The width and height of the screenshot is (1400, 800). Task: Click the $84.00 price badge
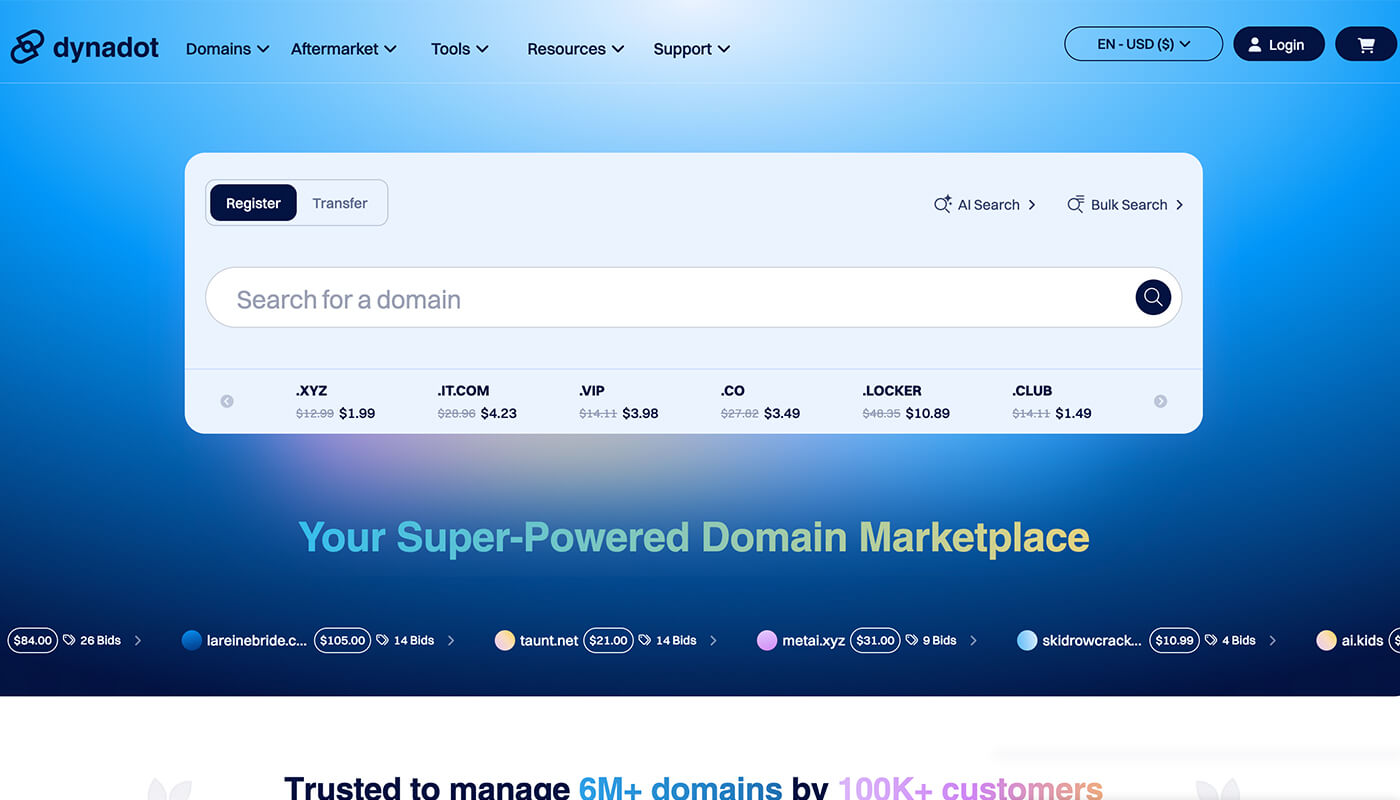[32, 640]
